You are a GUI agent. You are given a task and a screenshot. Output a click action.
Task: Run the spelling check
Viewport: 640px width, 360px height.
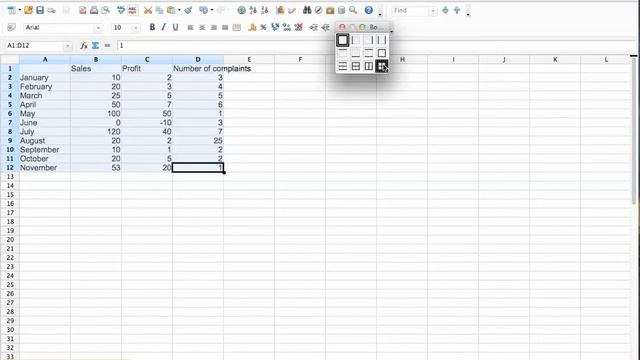(x=121, y=10)
